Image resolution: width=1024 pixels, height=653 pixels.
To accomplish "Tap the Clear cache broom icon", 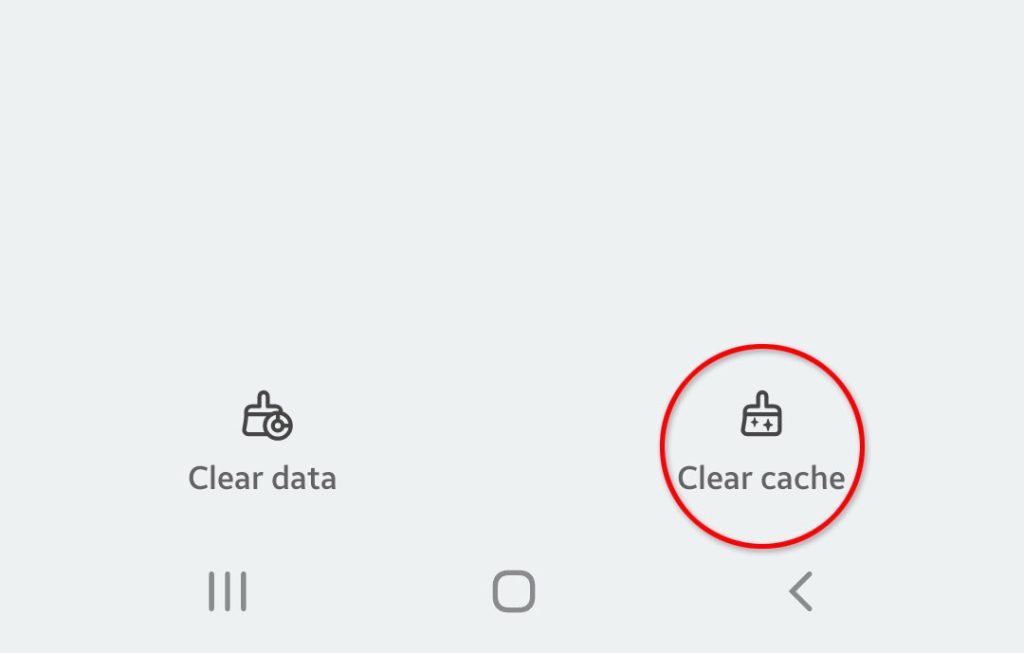I will (761, 414).
